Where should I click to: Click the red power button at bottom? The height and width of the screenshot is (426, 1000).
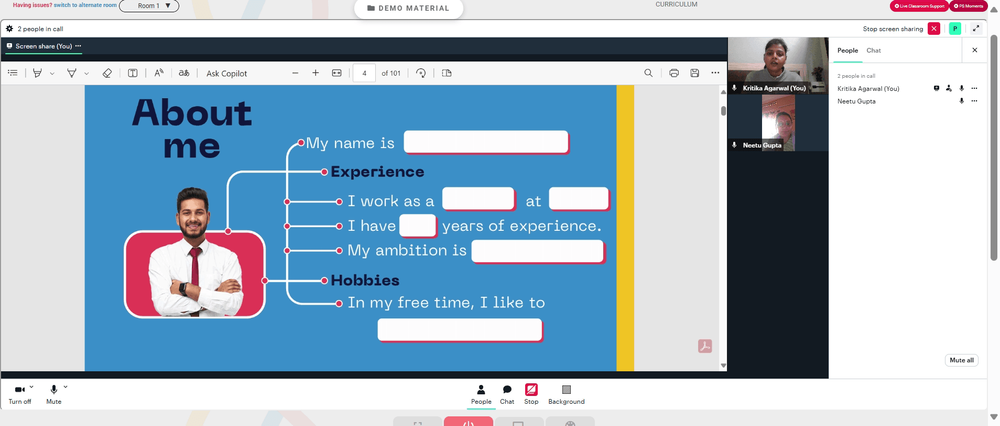[x=468, y=422]
